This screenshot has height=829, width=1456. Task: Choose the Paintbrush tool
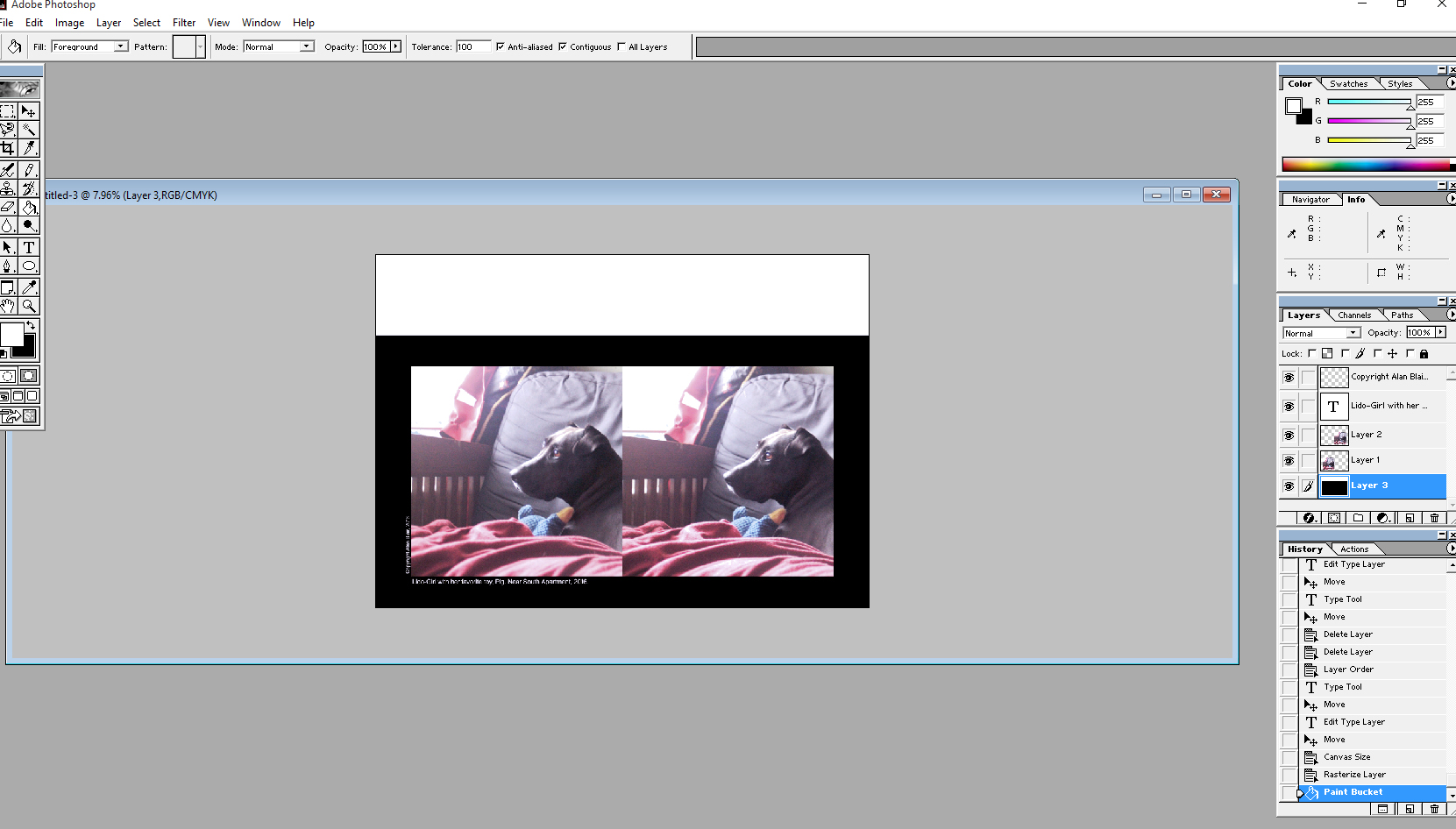tap(29, 170)
